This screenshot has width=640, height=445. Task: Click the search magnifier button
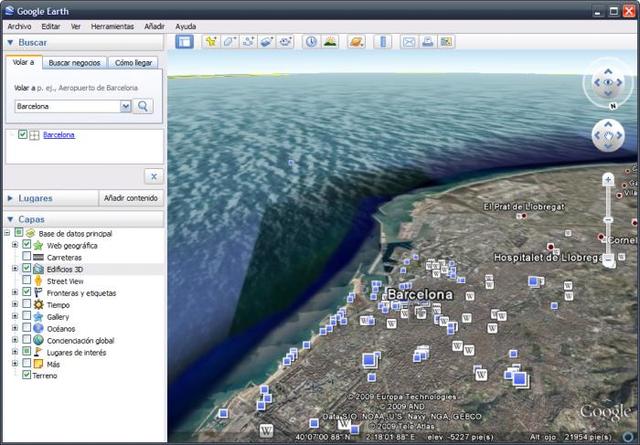pyautogui.click(x=143, y=106)
